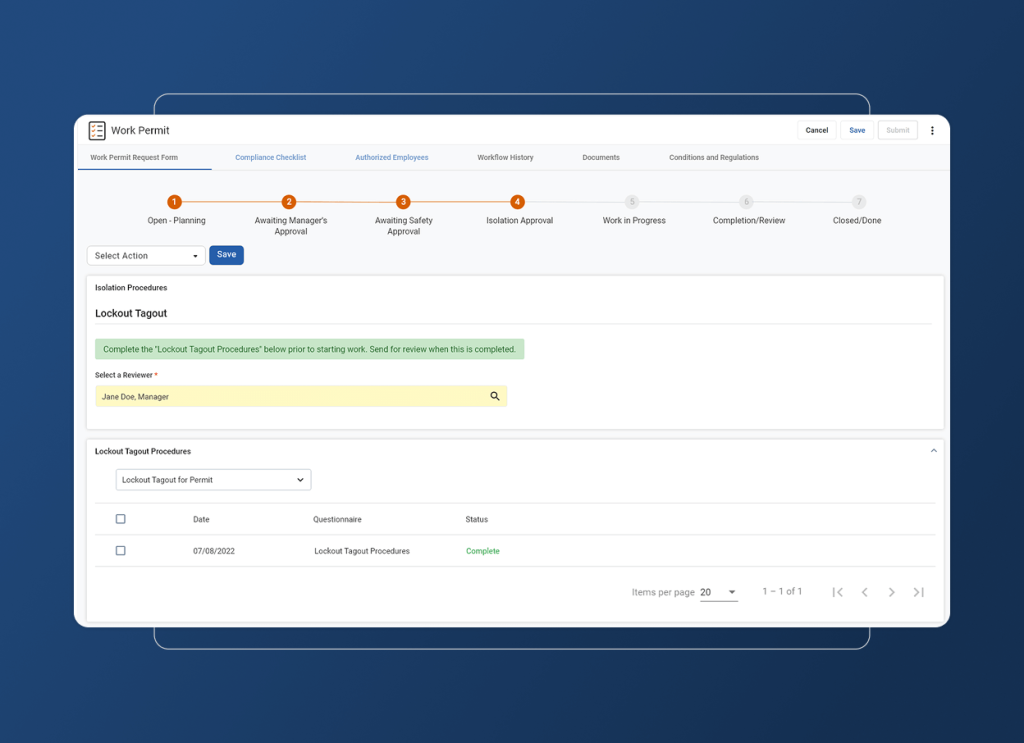This screenshot has width=1024, height=743.
Task: Open the Select Action dropdown
Action: tap(145, 255)
